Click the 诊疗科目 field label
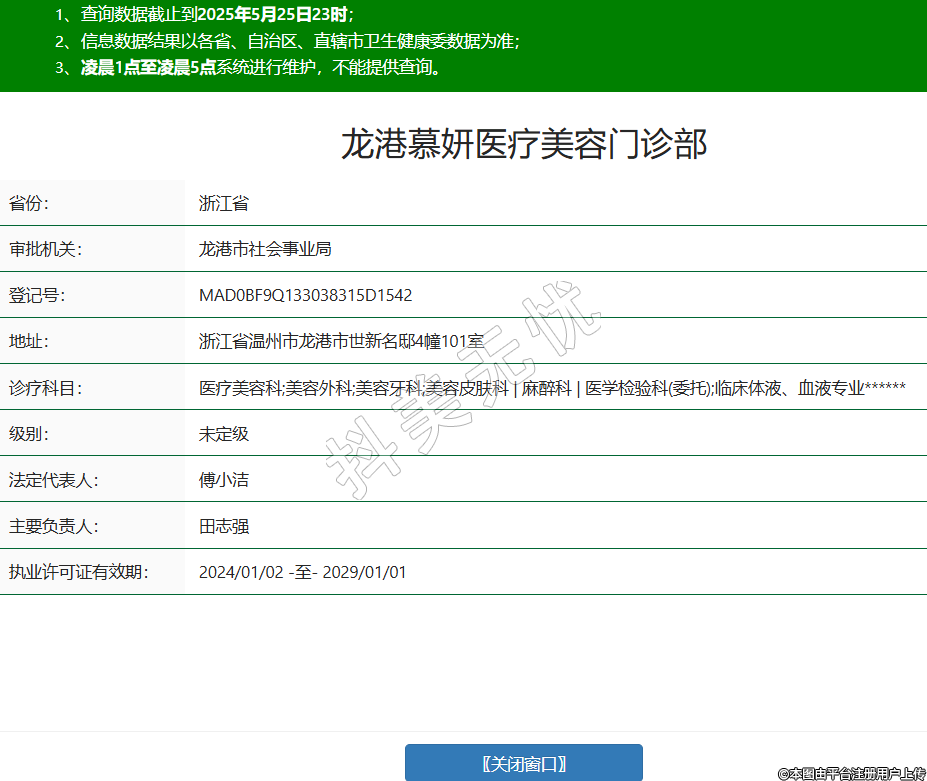Viewport: 927px width, 781px height. click(44, 388)
